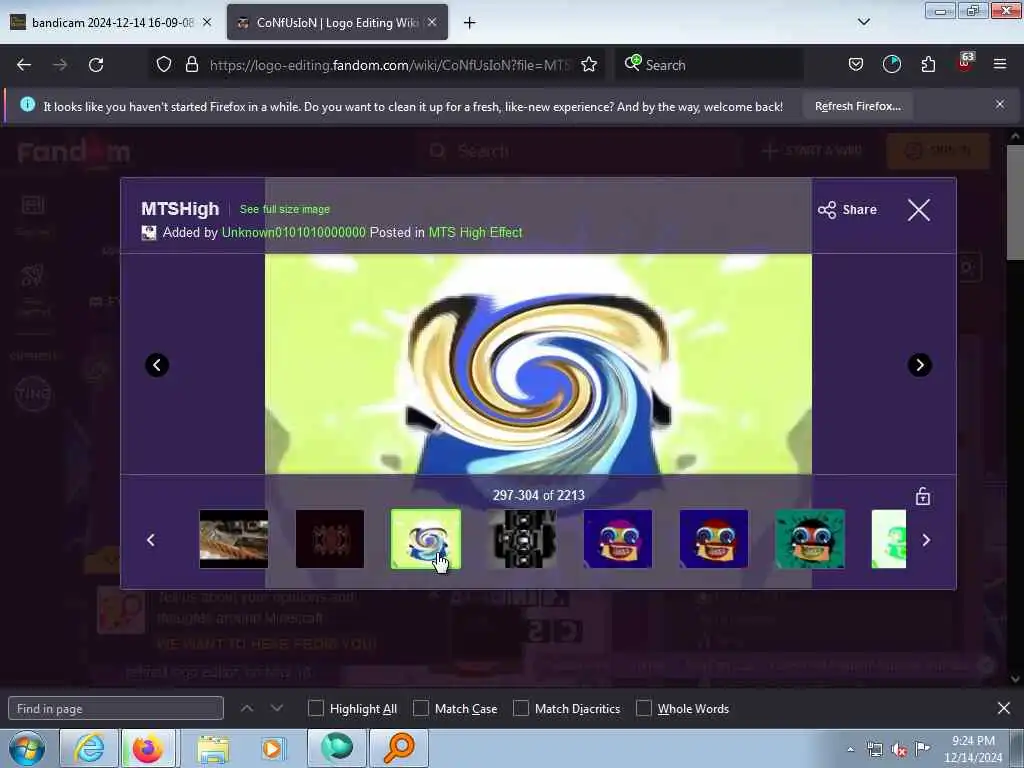Select the dark red pattern thumbnail
This screenshot has height=768, width=1024.
click(330, 539)
